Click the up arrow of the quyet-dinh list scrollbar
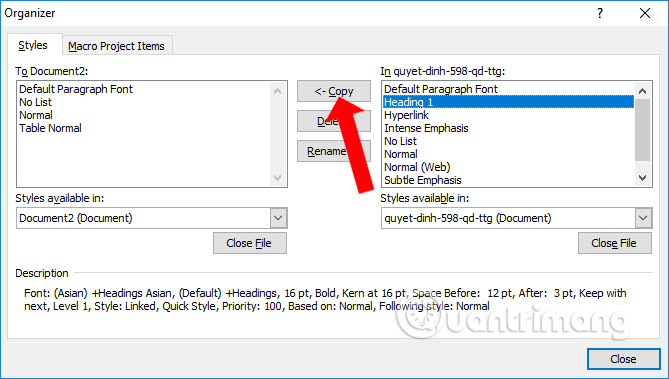This screenshot has width=669, height=379. [643, 91]
